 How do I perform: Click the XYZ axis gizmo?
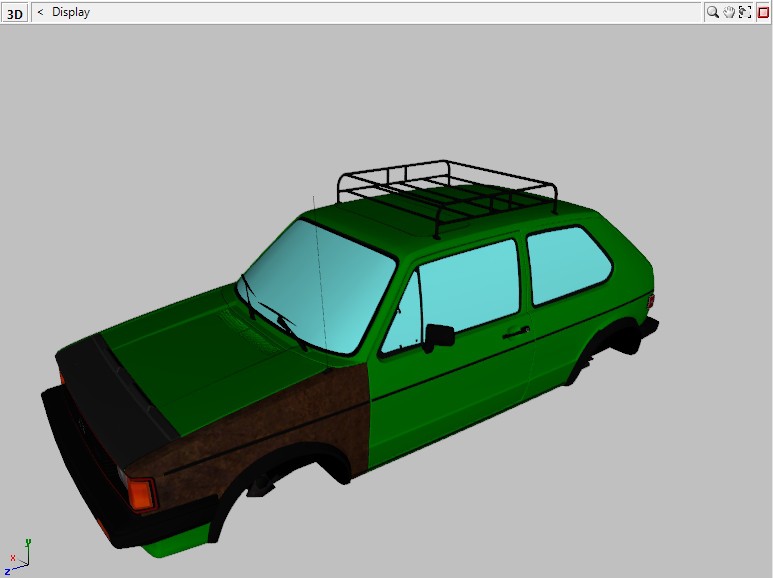click(x=18, y=557)
